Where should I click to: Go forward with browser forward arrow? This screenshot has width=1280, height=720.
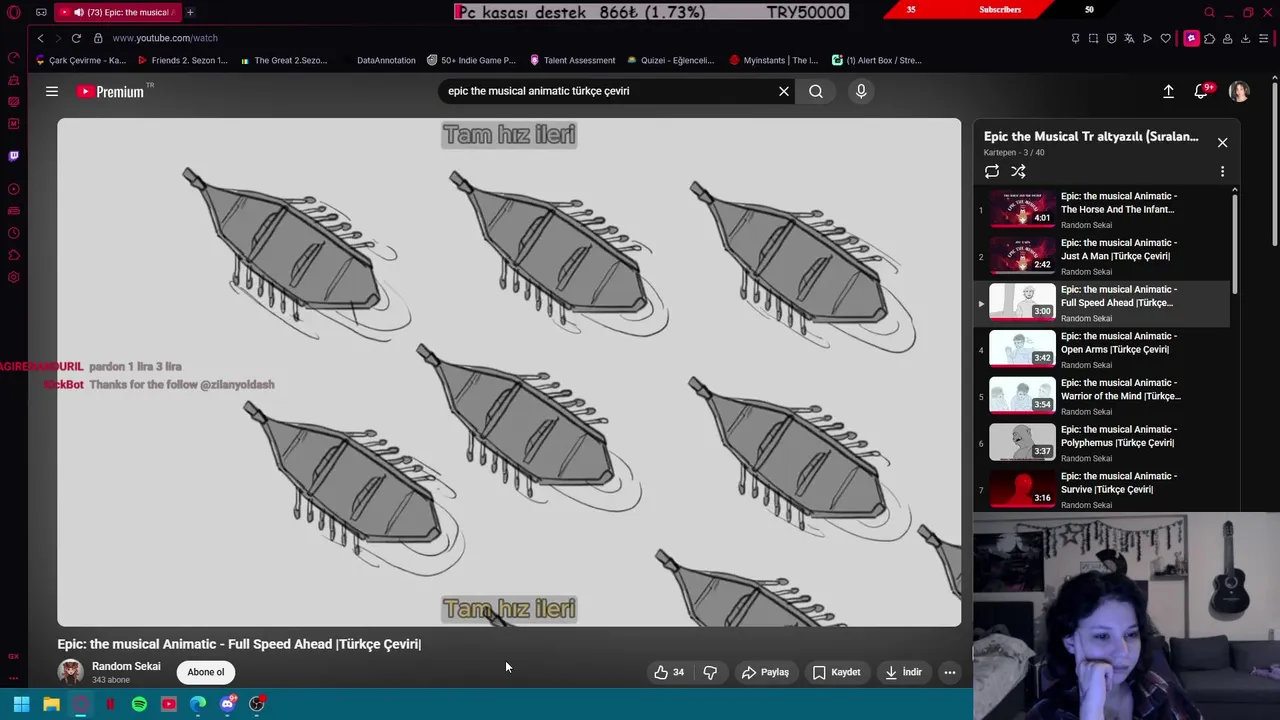pos(58,38)
